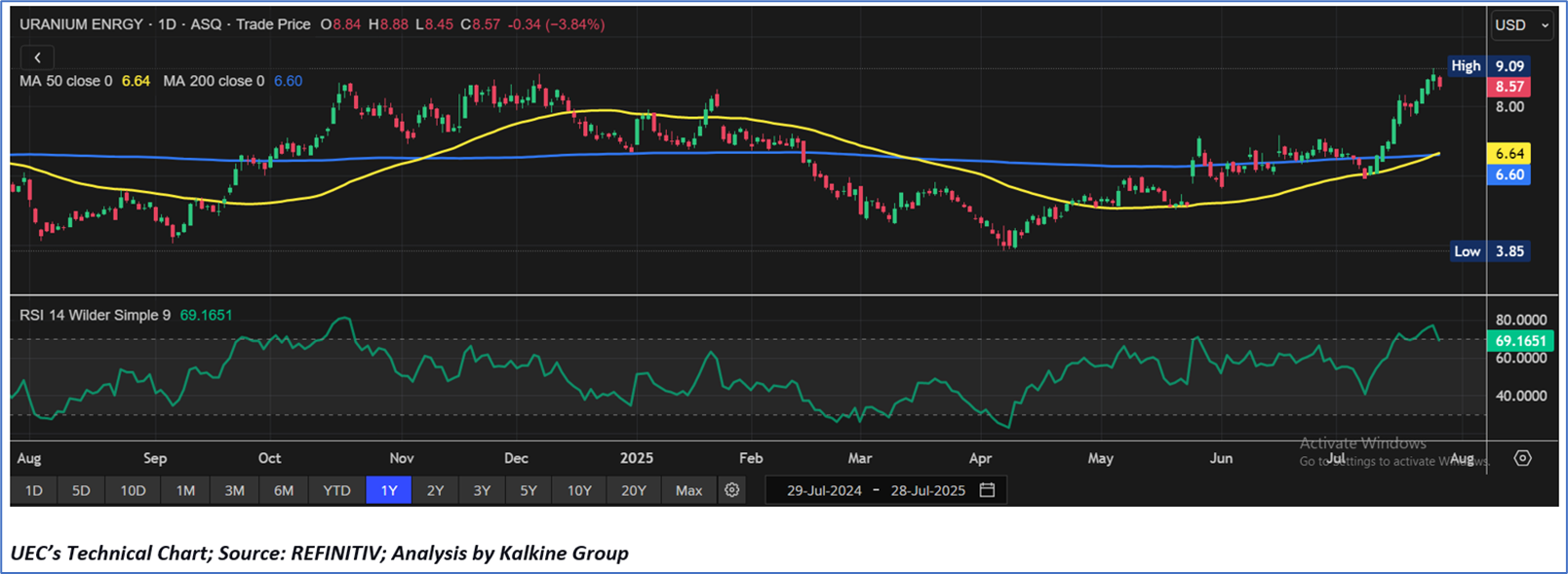Screen dimensions: 1568x574
Task: Select the 10D range button
Action: 133,490
